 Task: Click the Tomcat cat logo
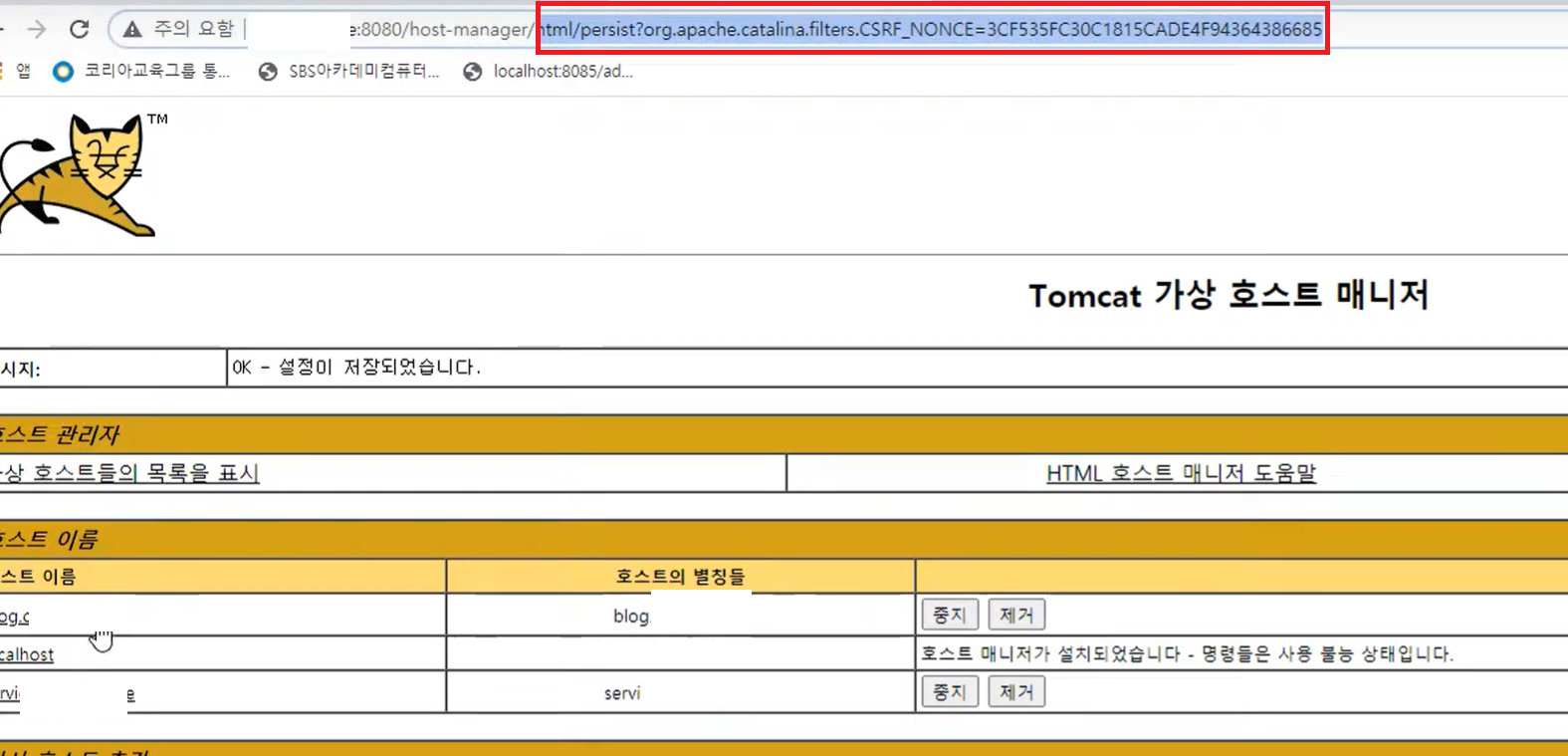[x=78, y=174]
